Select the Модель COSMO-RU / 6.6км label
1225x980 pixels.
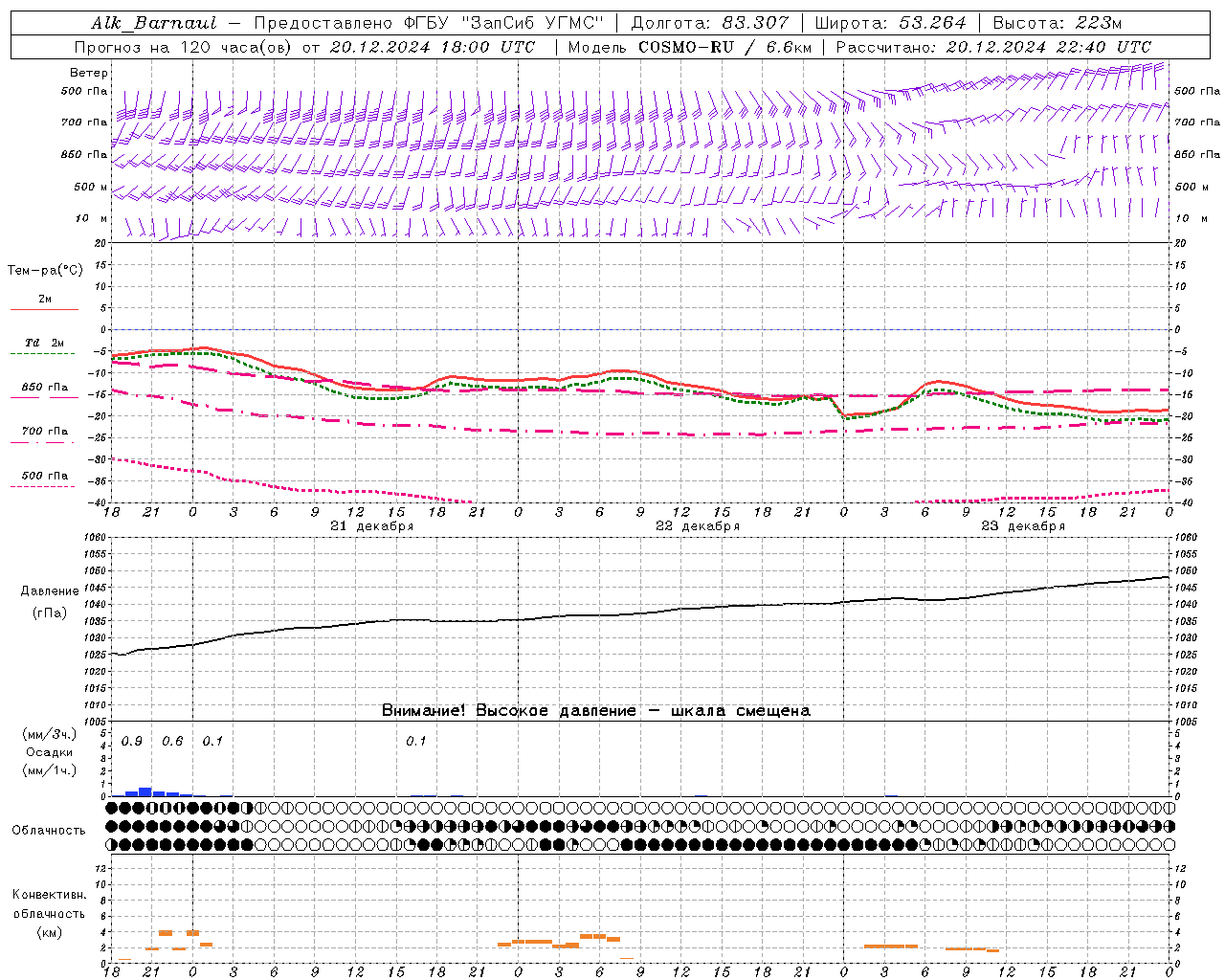pyautogui.click(x=689, y=47)
